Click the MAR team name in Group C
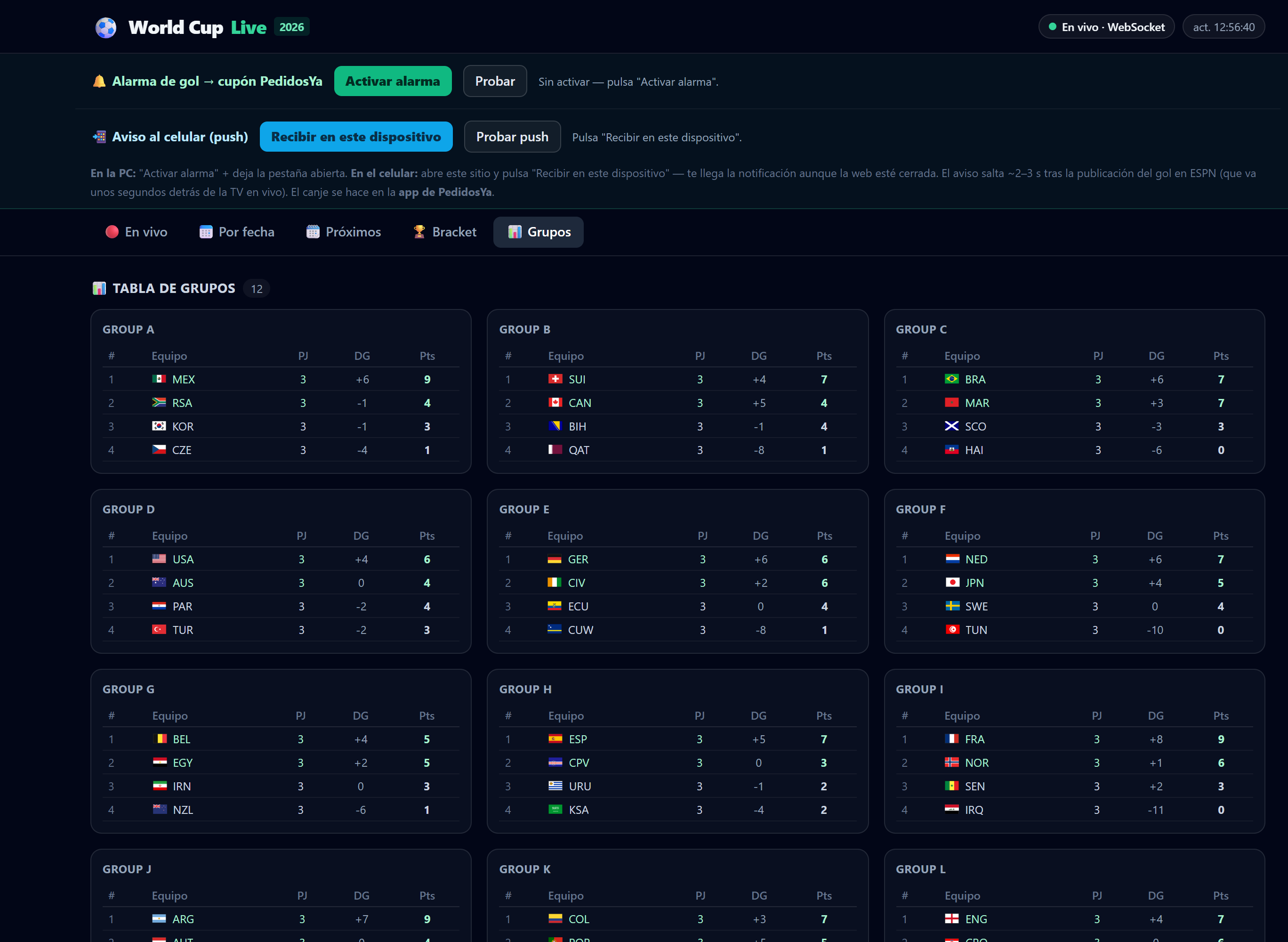The height and width of the screenshot is (942, 1288). [977, 403]
